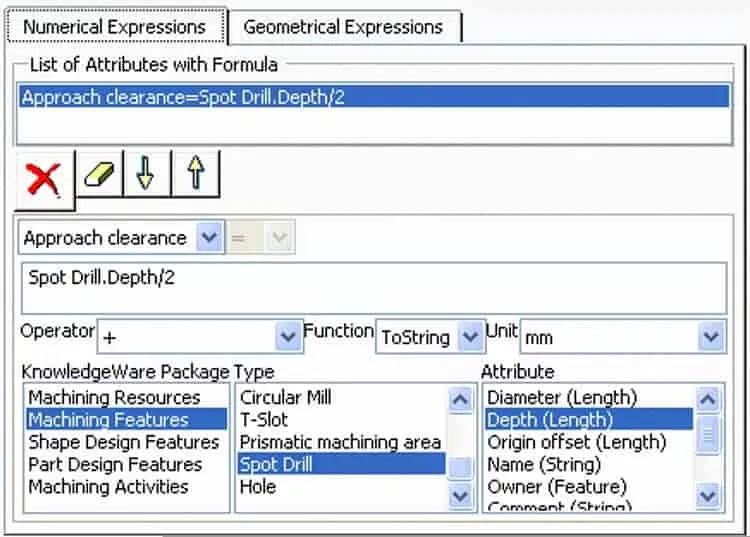This screenshot has height=537, width=750.
Task: Click the Attribute list scrollbar thumb
Action: [708, 434]
